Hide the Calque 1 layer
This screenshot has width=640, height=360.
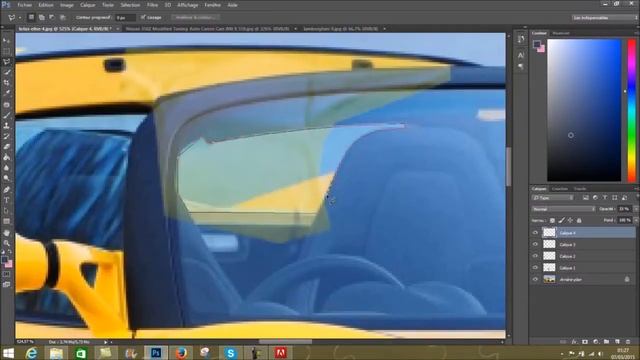[x=535, y=267]
